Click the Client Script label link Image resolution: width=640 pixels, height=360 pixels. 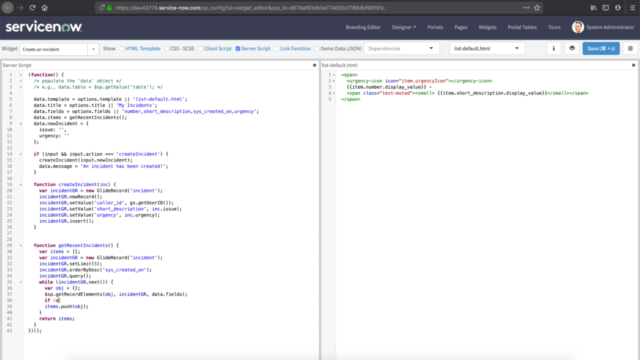[218, 49]
